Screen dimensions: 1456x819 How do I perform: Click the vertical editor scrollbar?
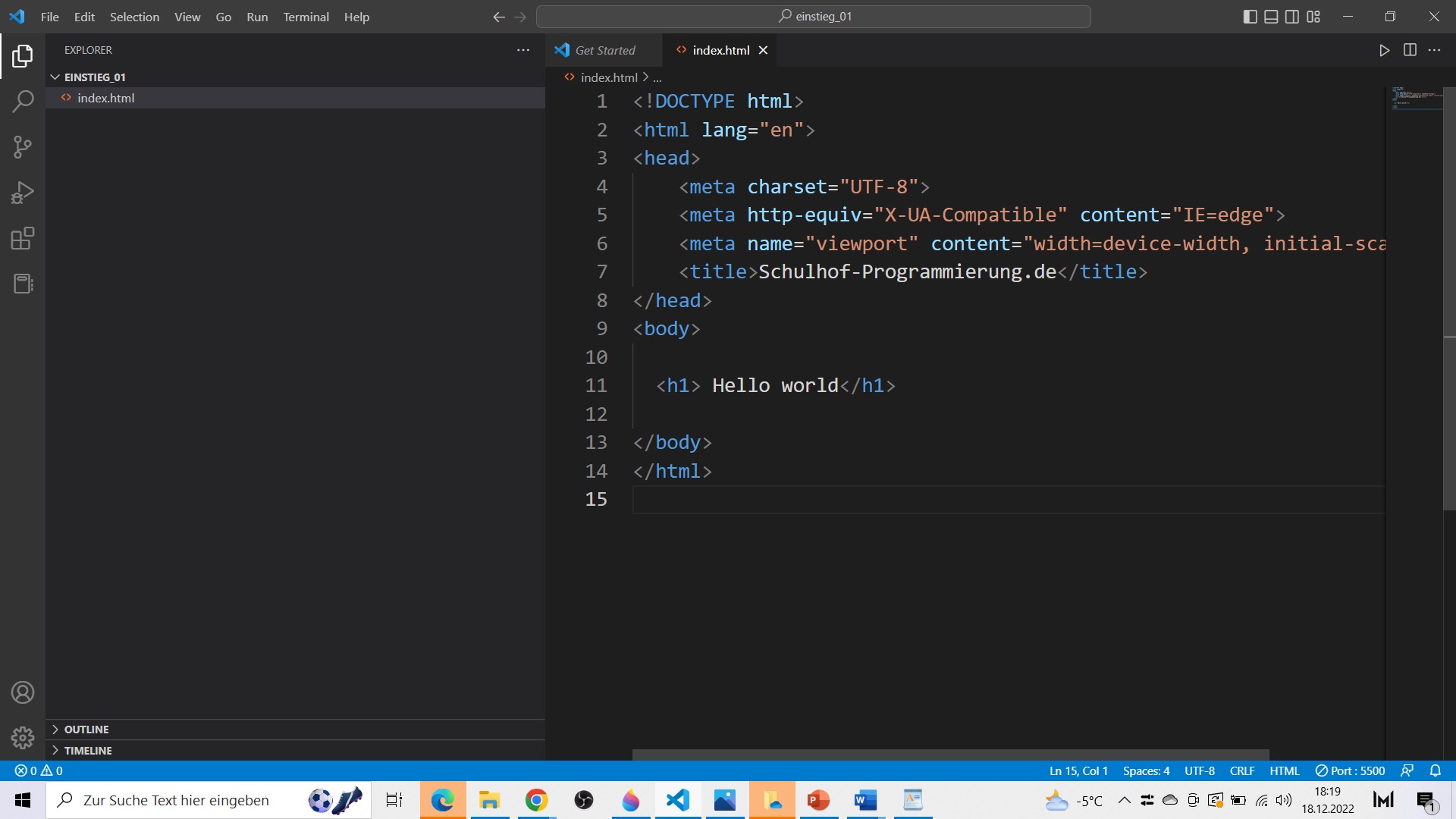(x=1449, y=297)
